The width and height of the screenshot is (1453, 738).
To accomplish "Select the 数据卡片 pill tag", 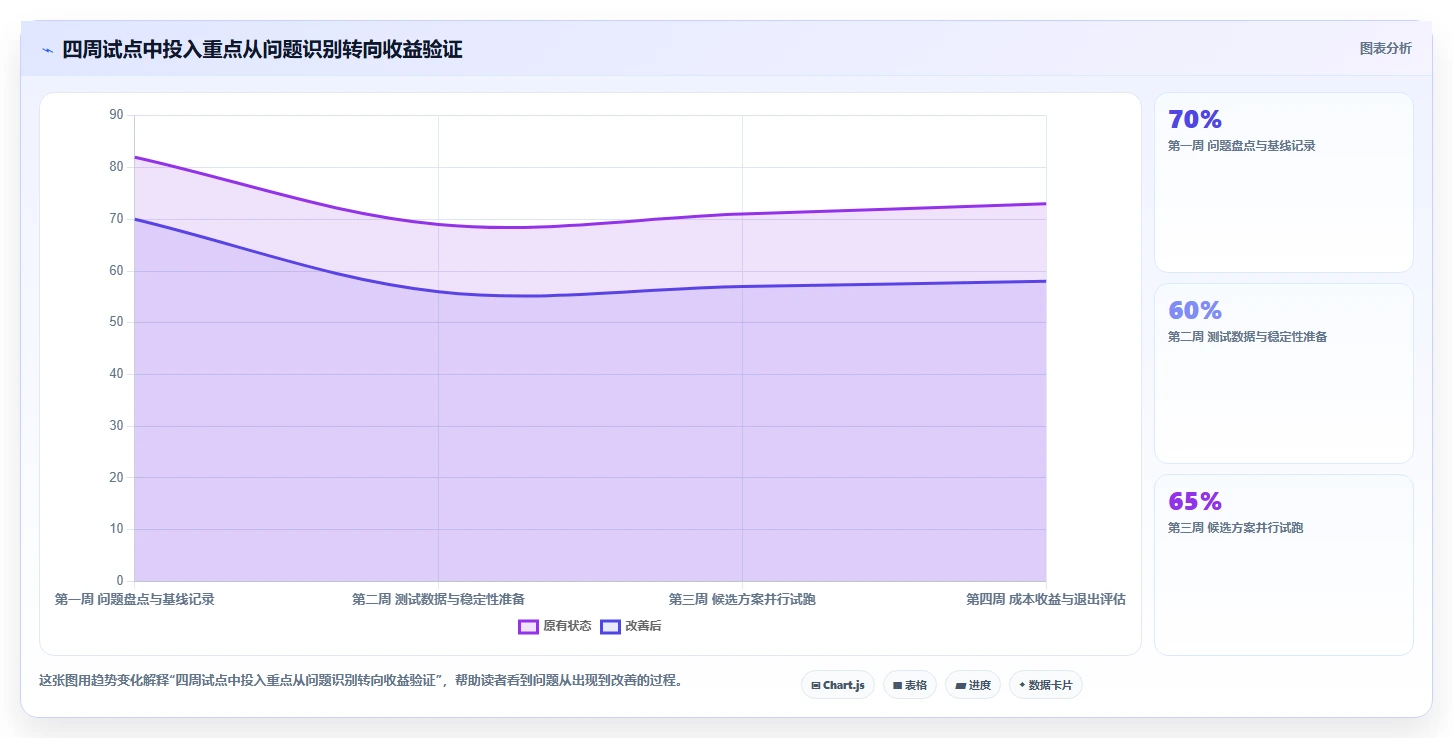I will click(x=1046, y=685).
